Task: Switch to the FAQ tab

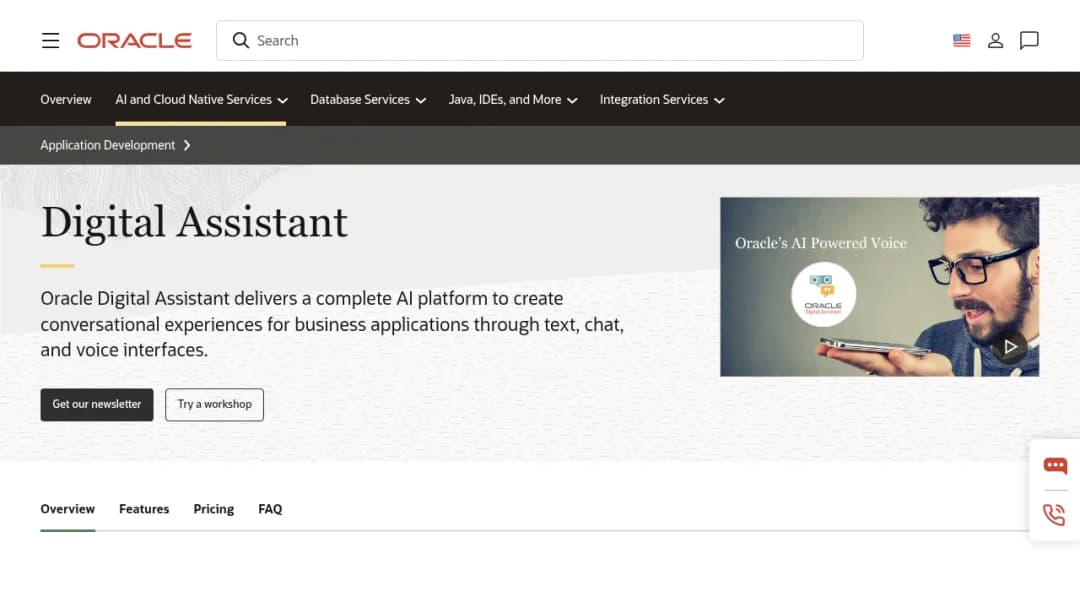Action: pyautogui.click(x=270, y=510)
